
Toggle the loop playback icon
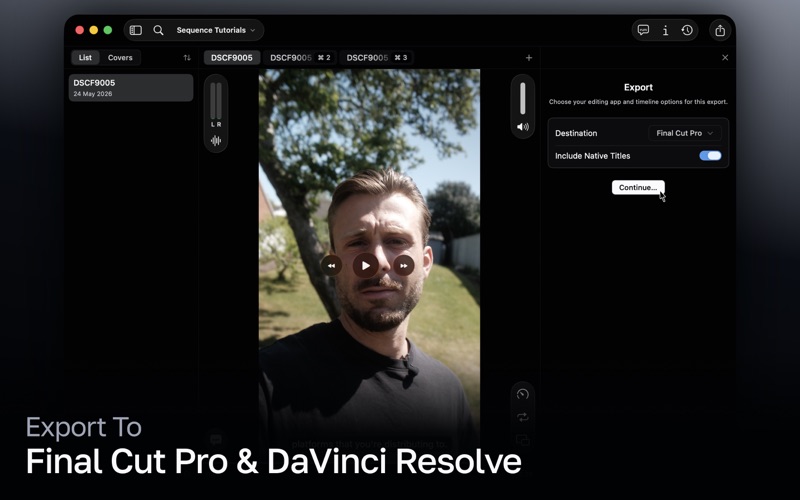[x=522, y=417]
